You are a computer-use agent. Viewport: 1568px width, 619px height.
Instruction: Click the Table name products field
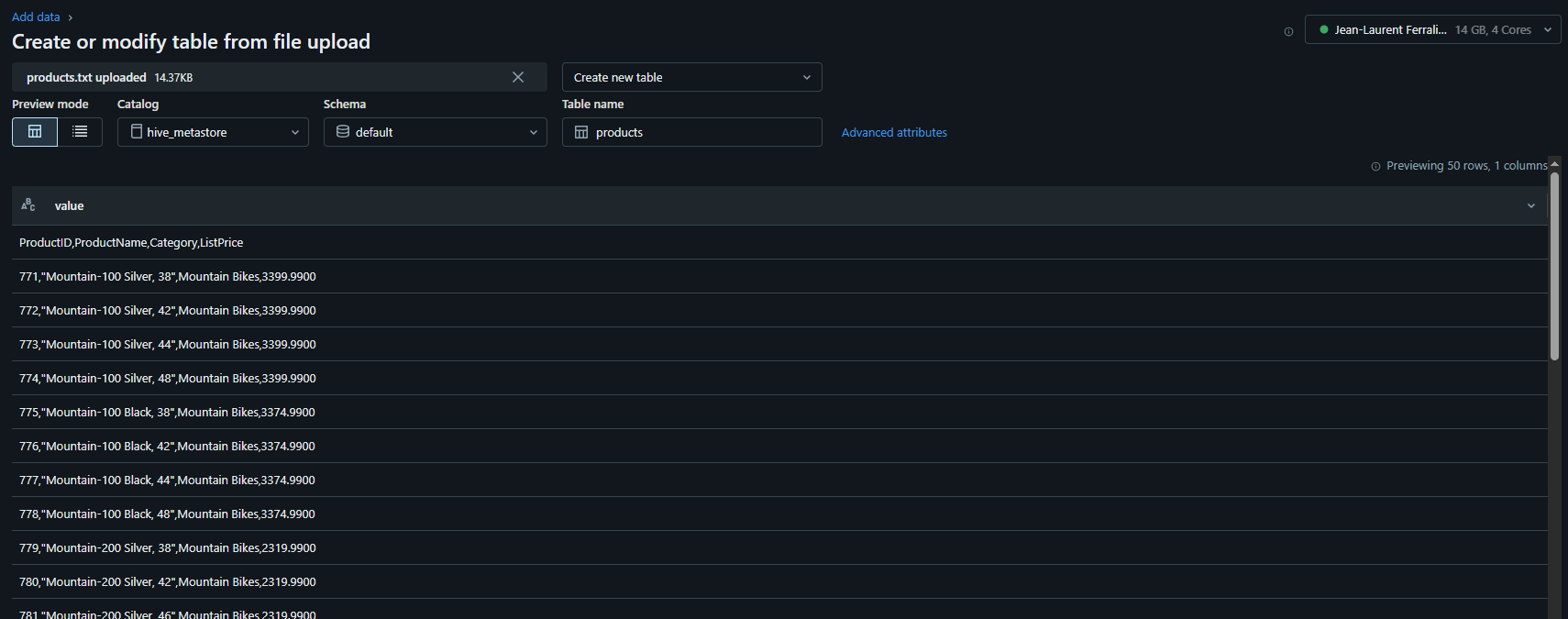692,132
